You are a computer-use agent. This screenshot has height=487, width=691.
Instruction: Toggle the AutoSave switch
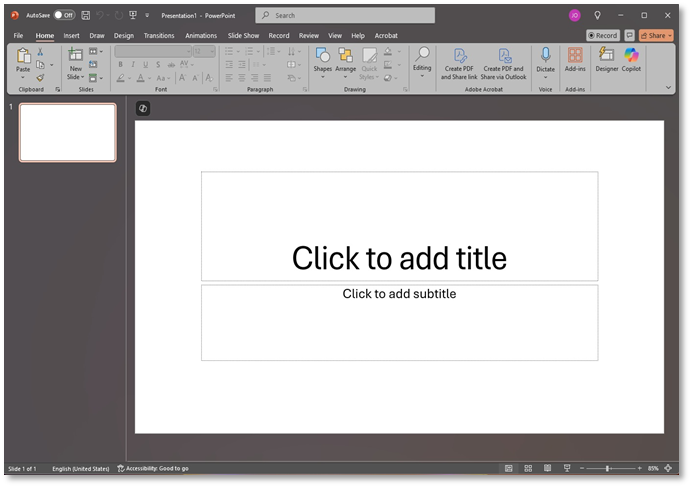(64, 15)
